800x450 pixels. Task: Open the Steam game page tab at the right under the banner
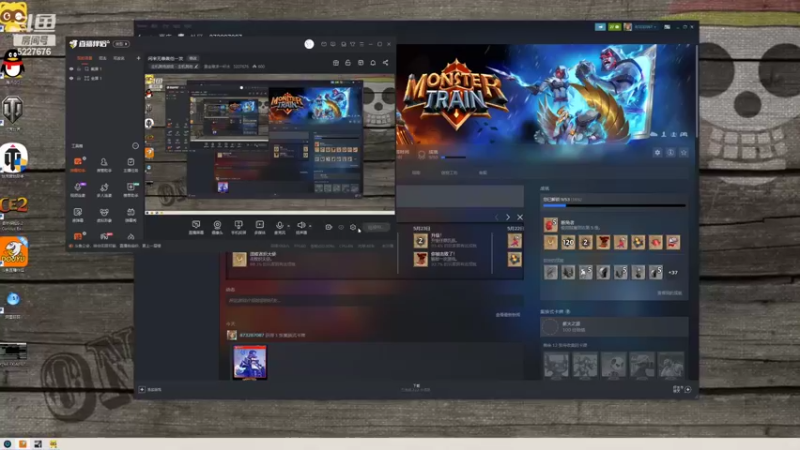483,173
